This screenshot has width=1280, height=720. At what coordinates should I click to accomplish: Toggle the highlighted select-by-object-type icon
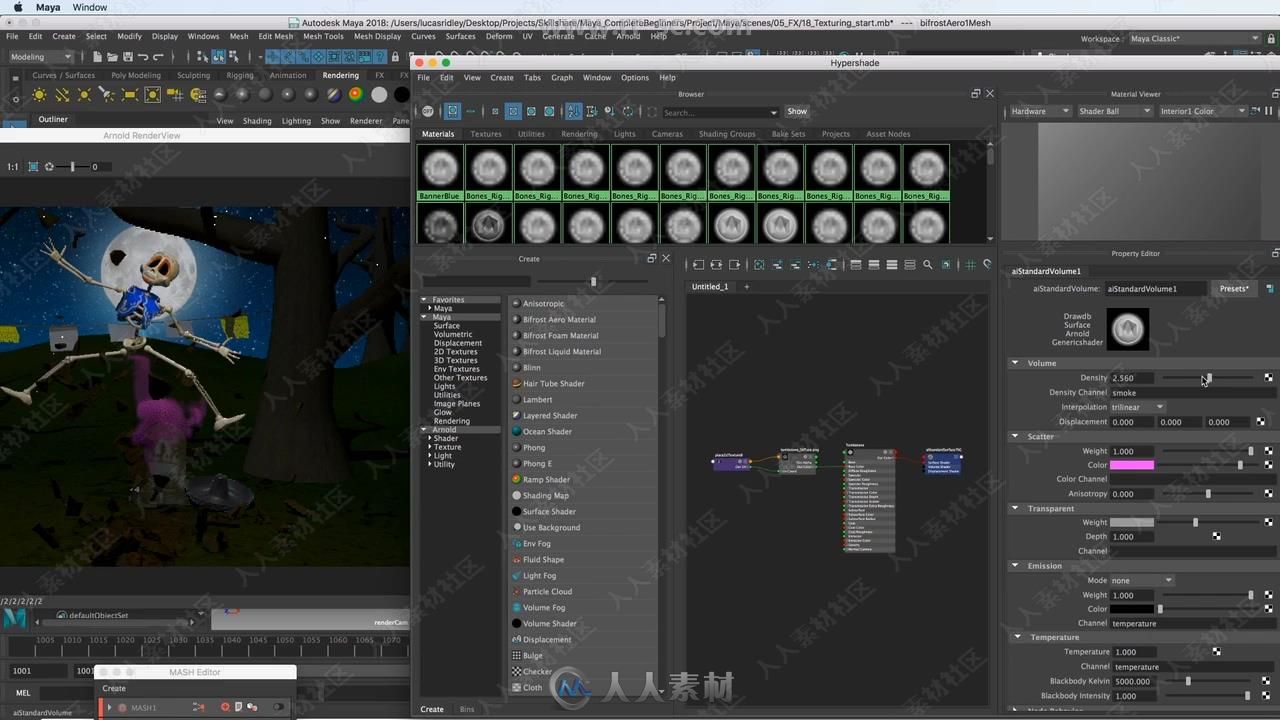218,57
